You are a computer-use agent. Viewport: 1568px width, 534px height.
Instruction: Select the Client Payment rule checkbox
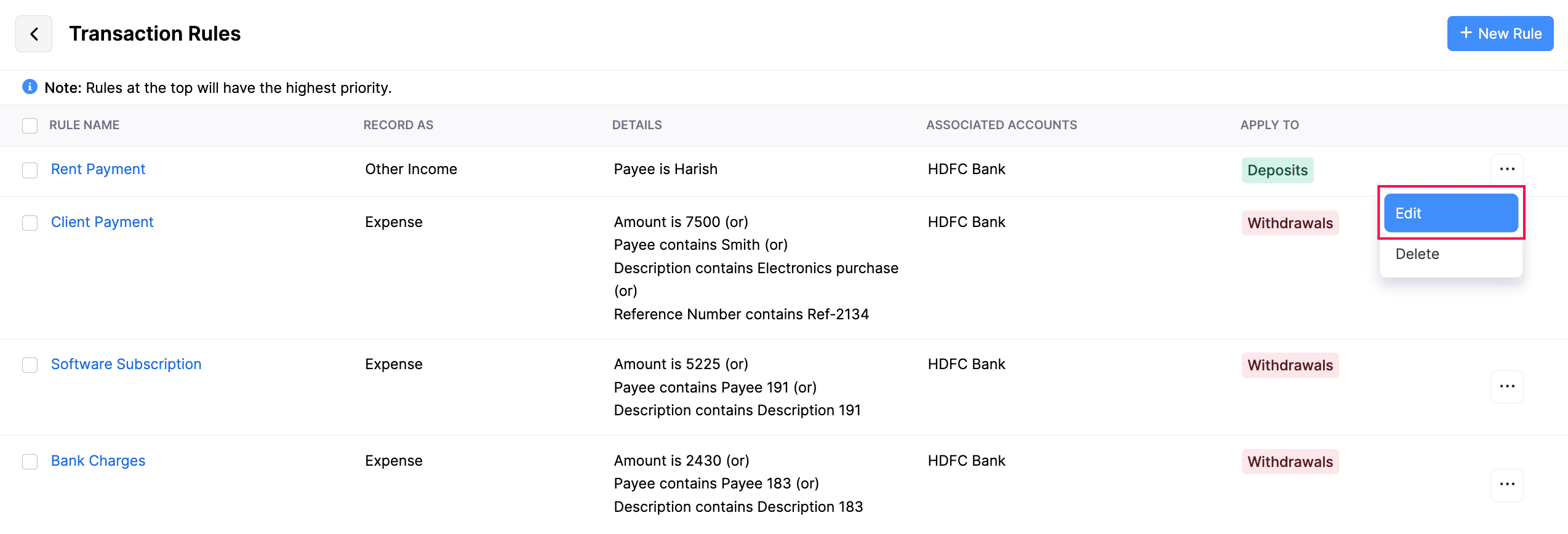coord(30,223)
